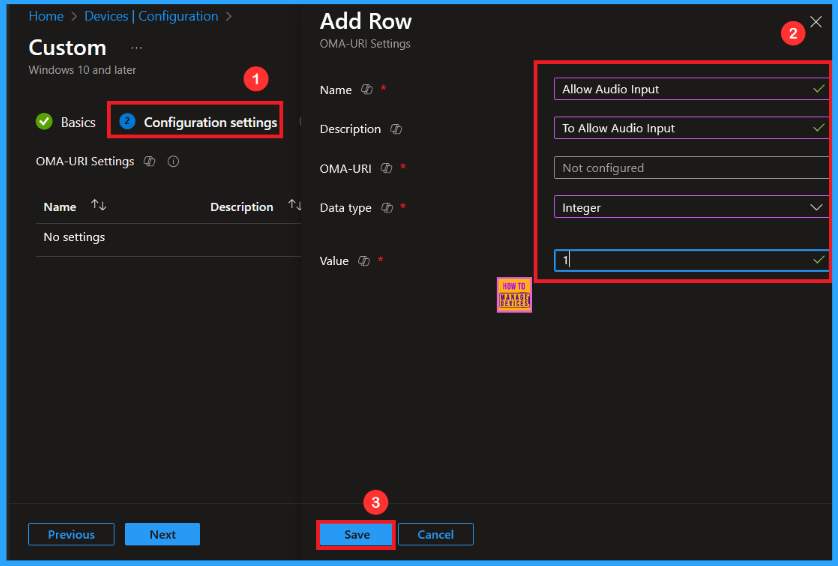Open the ellipsis menu next to Custom
The image size is (838, 566).
137,47
